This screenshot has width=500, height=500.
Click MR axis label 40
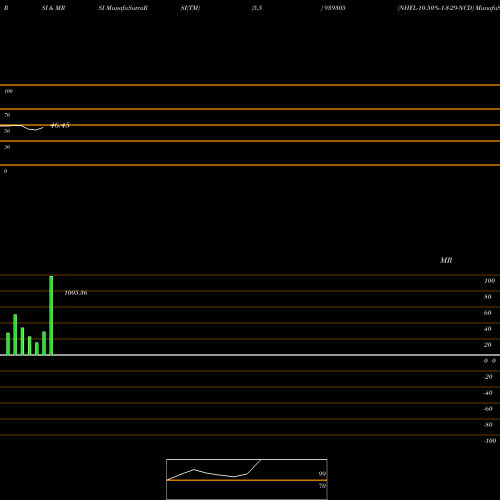click(x=488, y=329)
